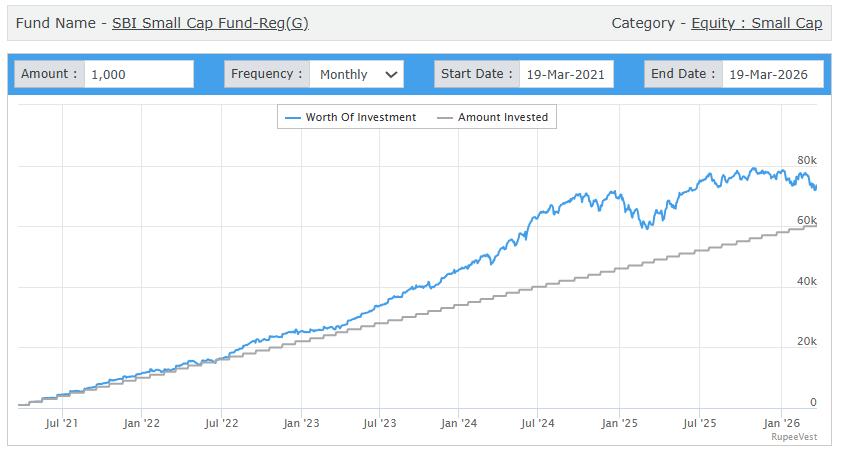Click the 0 y-axis label
The height and width of the screenshot is (454, 842).
click(813, 402)
